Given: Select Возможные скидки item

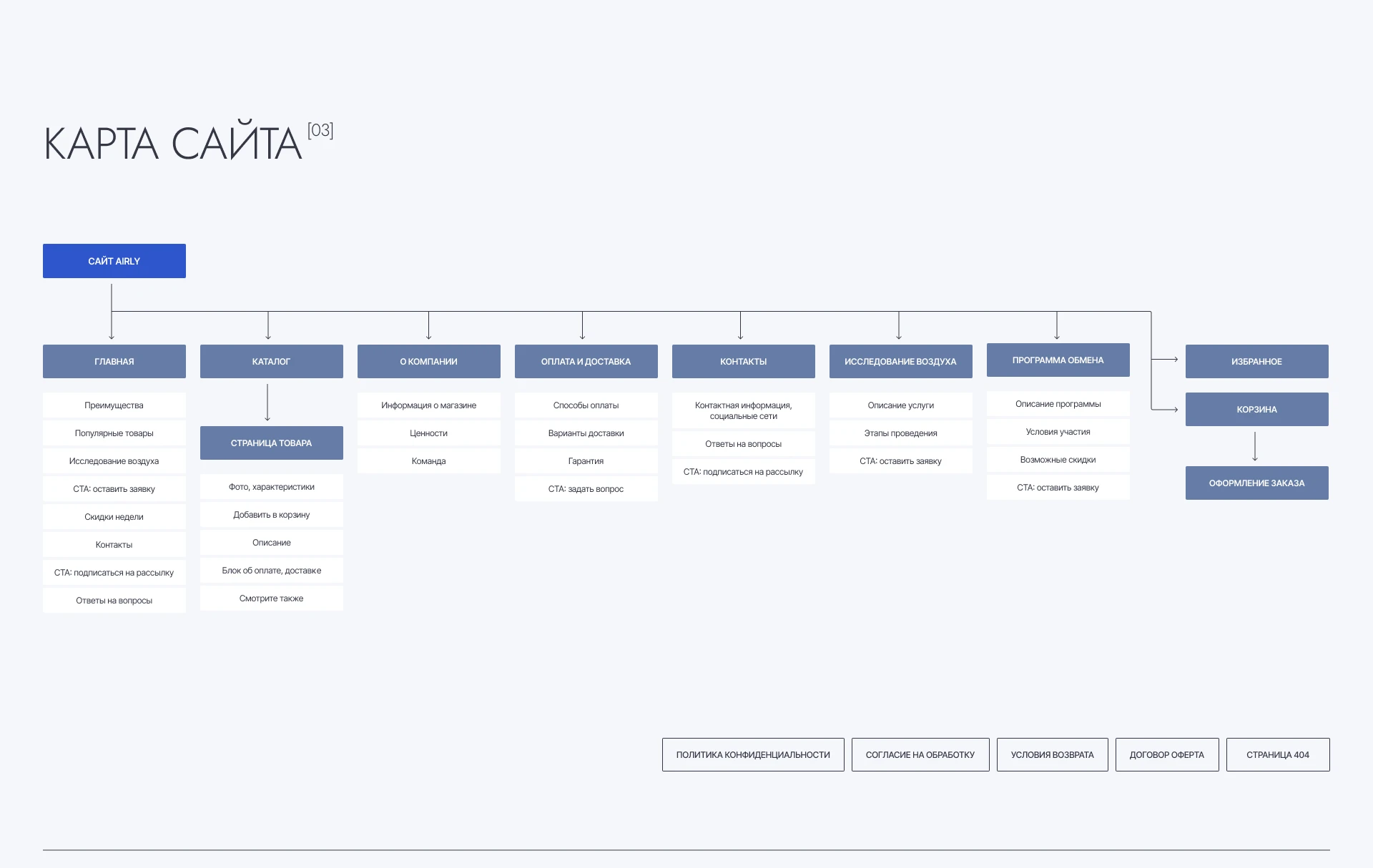Looking at the screenshot, I should (x=1058, y=459).
